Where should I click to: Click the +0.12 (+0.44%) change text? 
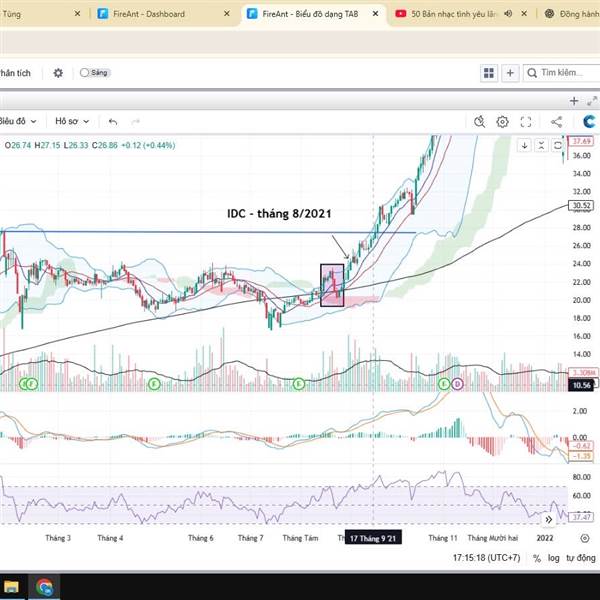pos(148,145)
